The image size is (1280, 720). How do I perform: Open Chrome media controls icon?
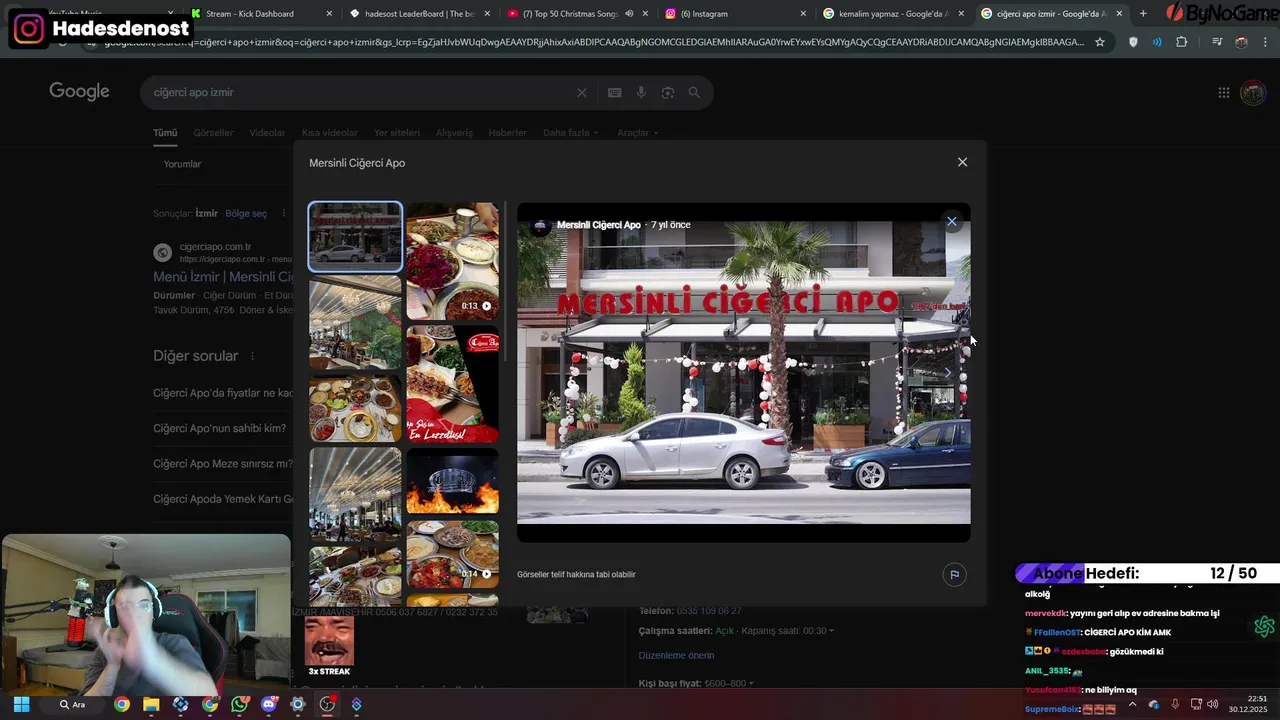(1217, 42)
